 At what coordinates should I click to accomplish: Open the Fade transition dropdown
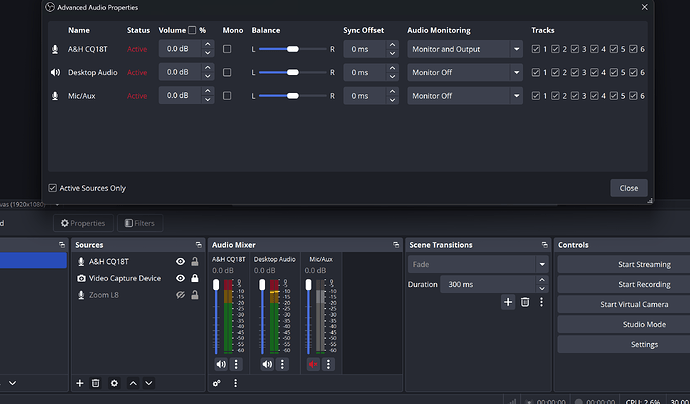(x=478, y=264)
